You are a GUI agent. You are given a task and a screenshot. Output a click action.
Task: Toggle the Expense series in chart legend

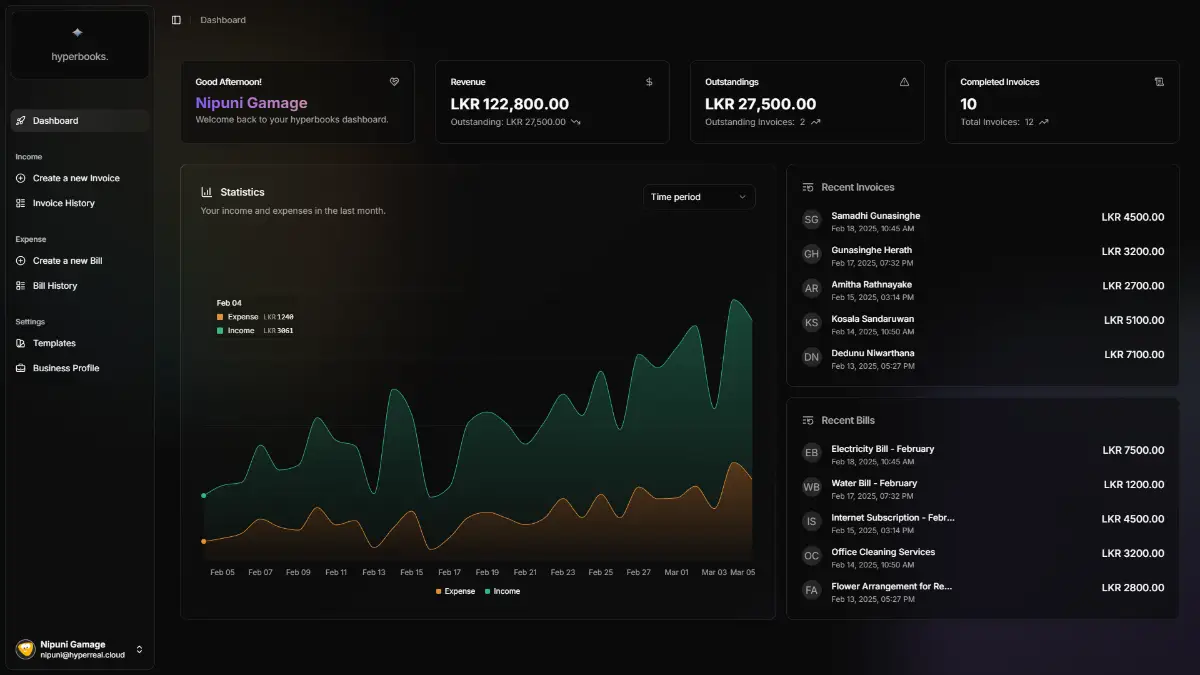(x=455, y=591)
